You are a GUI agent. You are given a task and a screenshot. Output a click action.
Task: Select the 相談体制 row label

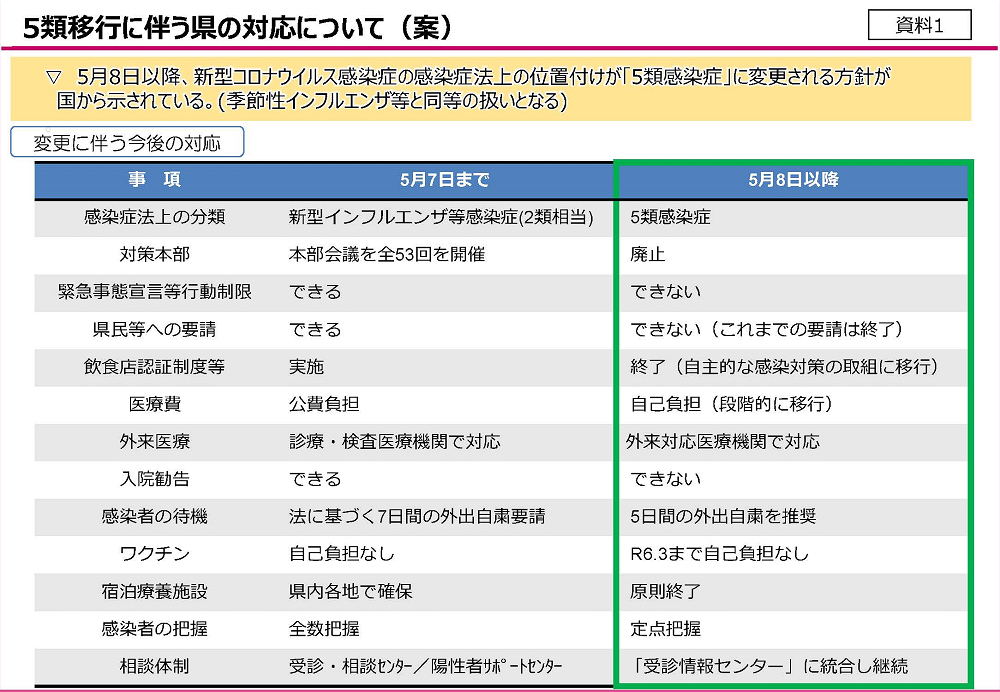[x=155, y=666]
